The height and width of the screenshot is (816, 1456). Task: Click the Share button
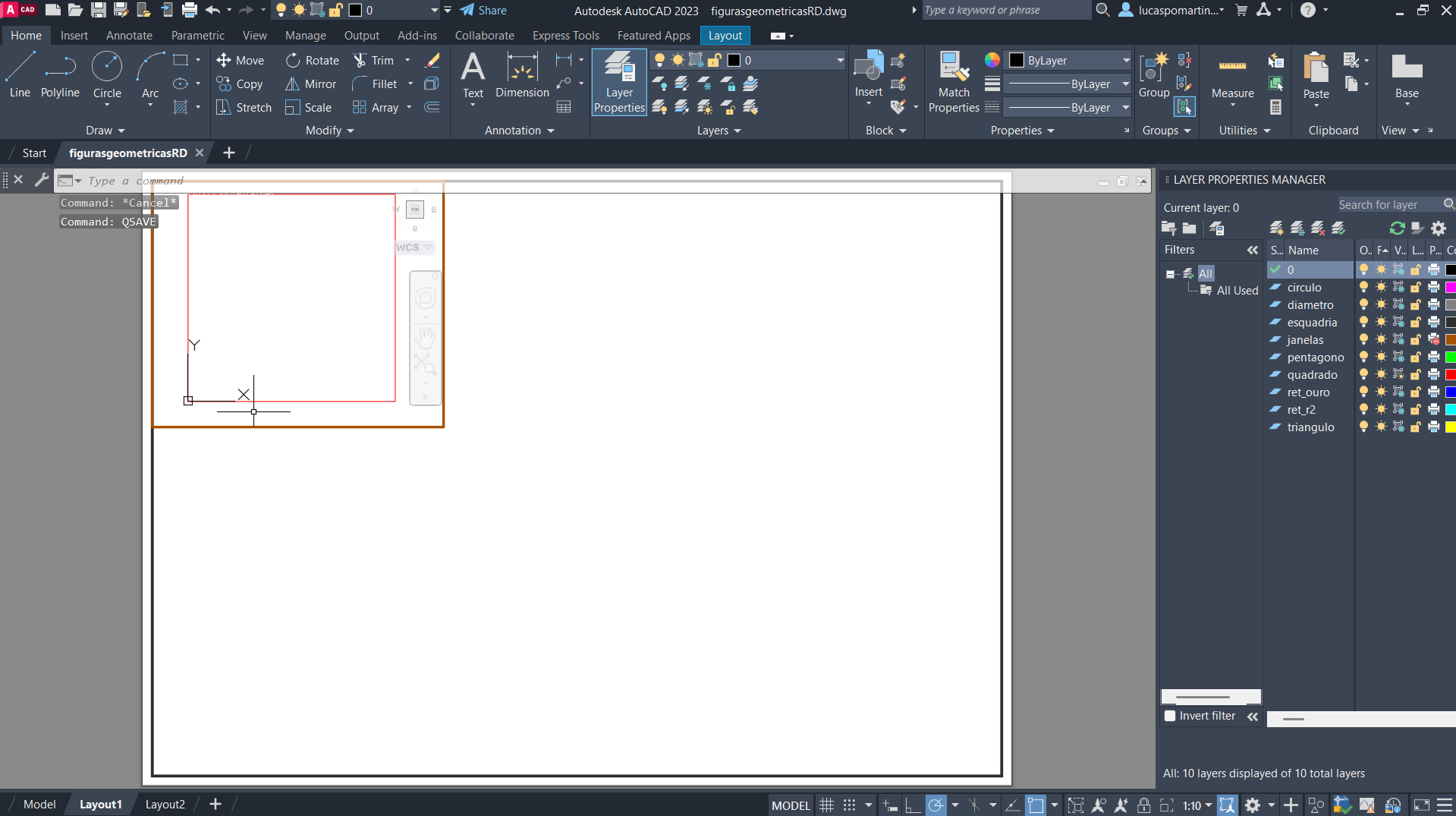[483, 11]
